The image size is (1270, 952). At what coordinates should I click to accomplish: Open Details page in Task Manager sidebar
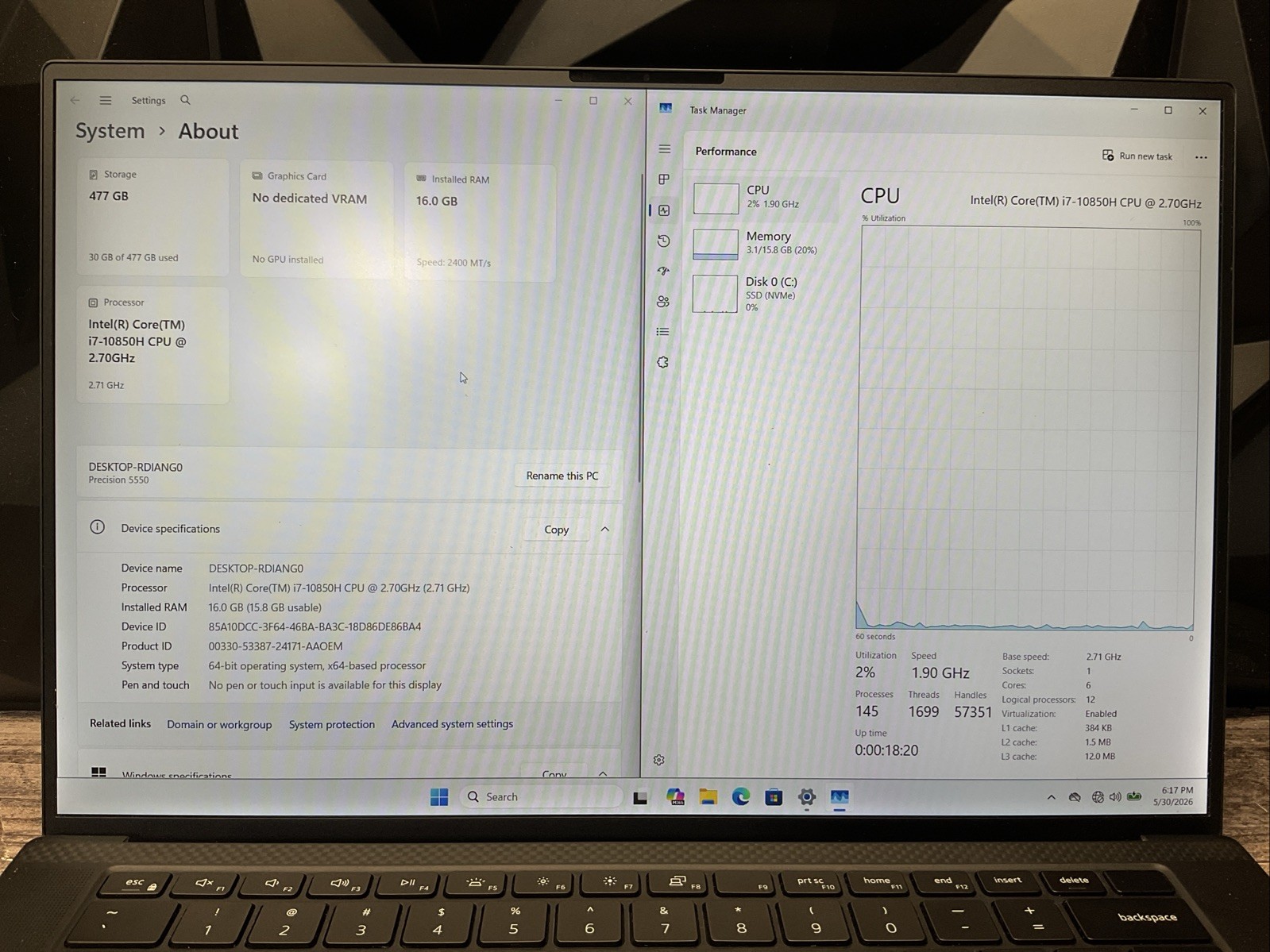[x=662, y=332]
